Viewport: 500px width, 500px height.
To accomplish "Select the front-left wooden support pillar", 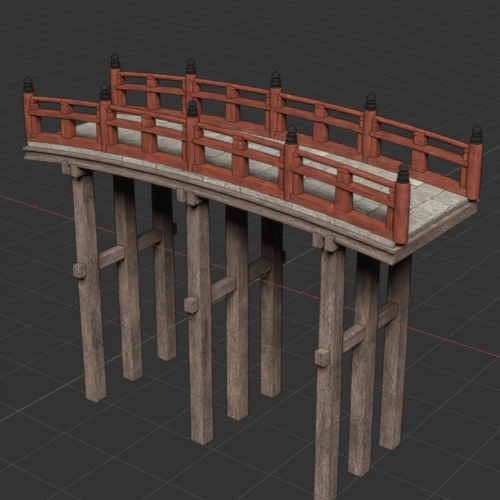I will point(89,287).
